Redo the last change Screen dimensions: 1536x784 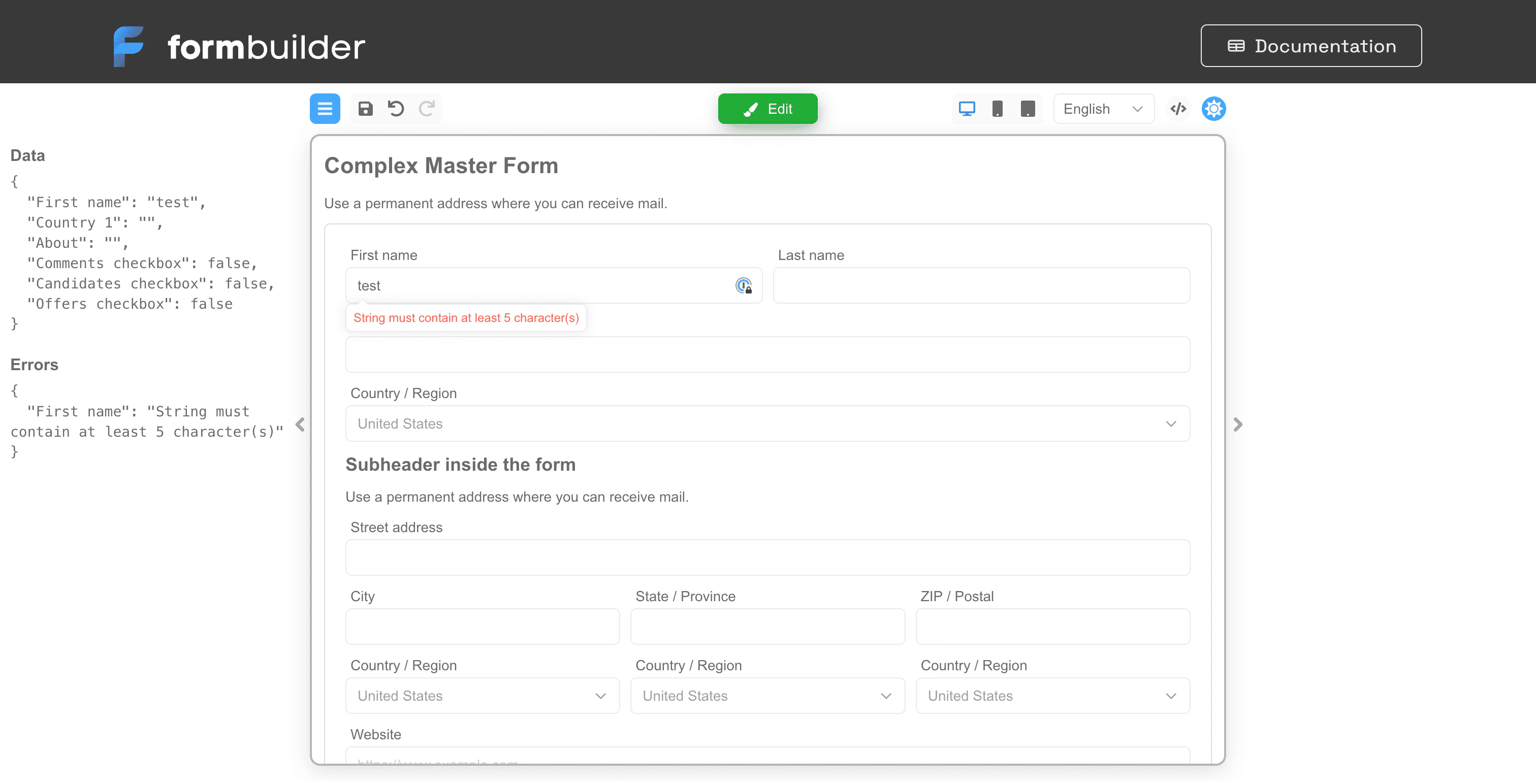(428, 109)
